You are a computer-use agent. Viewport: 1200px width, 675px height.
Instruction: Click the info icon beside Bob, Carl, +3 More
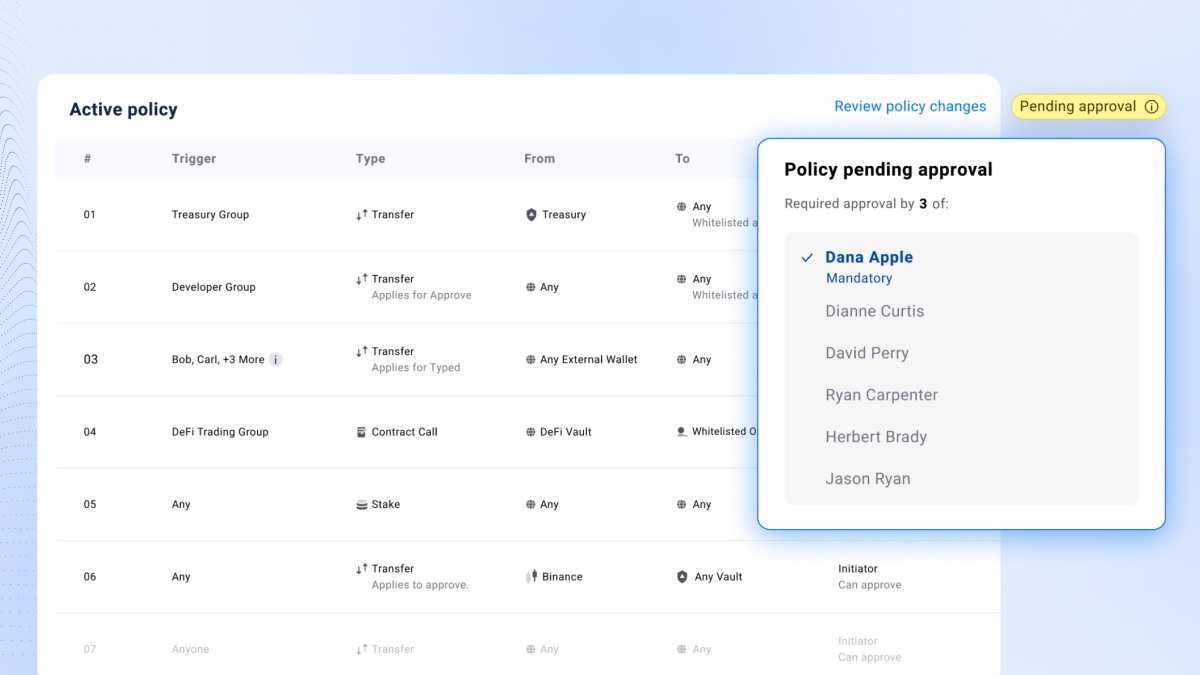click(276, 359)
